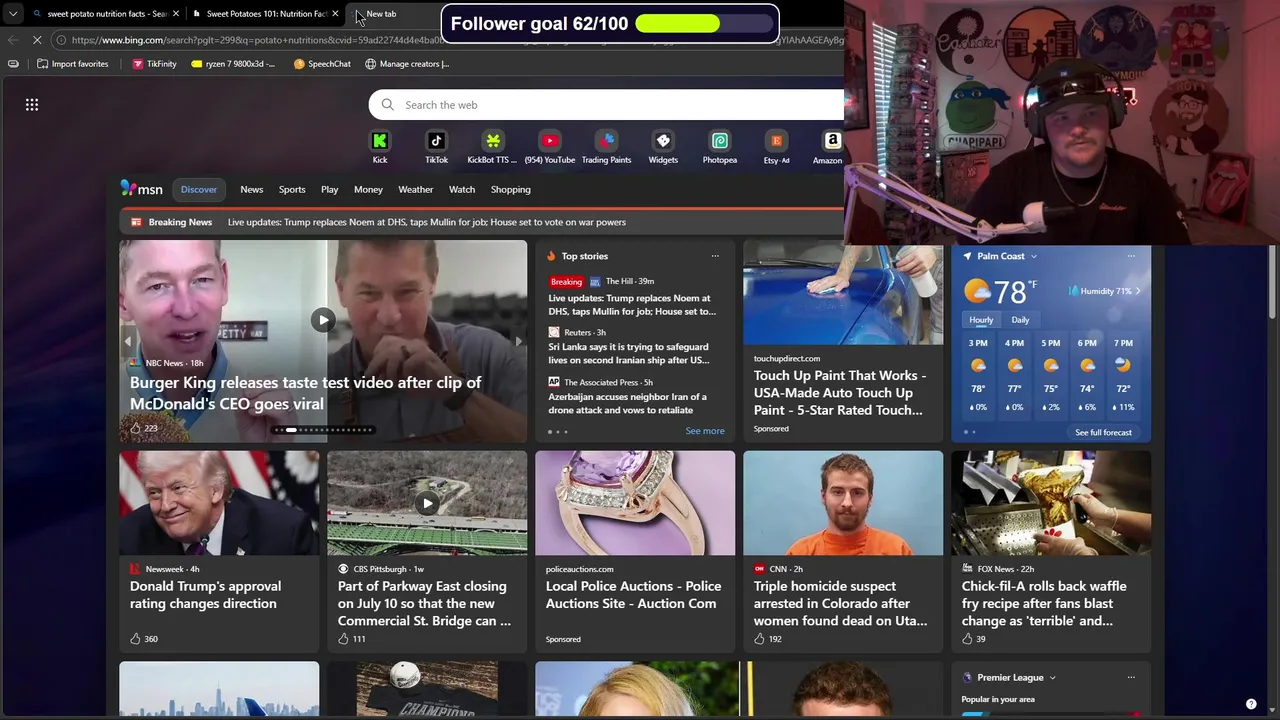
Task: Click See full forecast link
Action: [1103, 432]
